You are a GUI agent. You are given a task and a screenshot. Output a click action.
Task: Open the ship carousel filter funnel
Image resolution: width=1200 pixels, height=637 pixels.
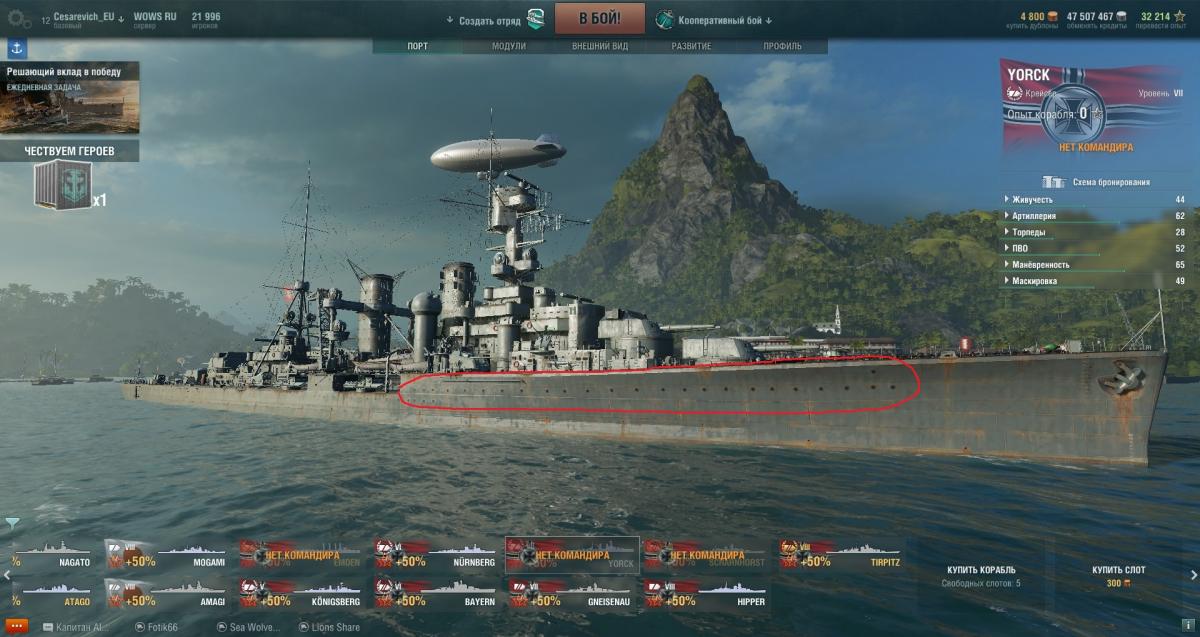coord(11,523)
